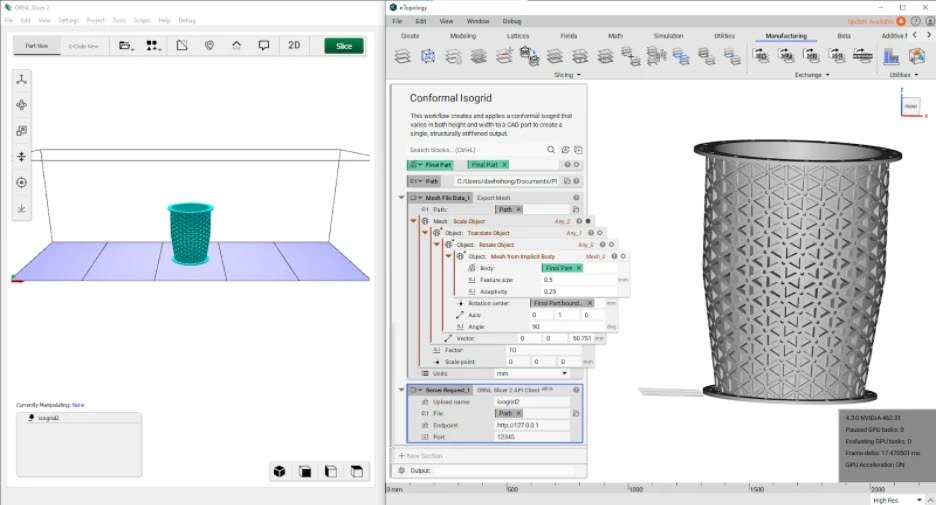
Task: Select the rotate tool in Slicer sidebar
Action: pos(21,105)
